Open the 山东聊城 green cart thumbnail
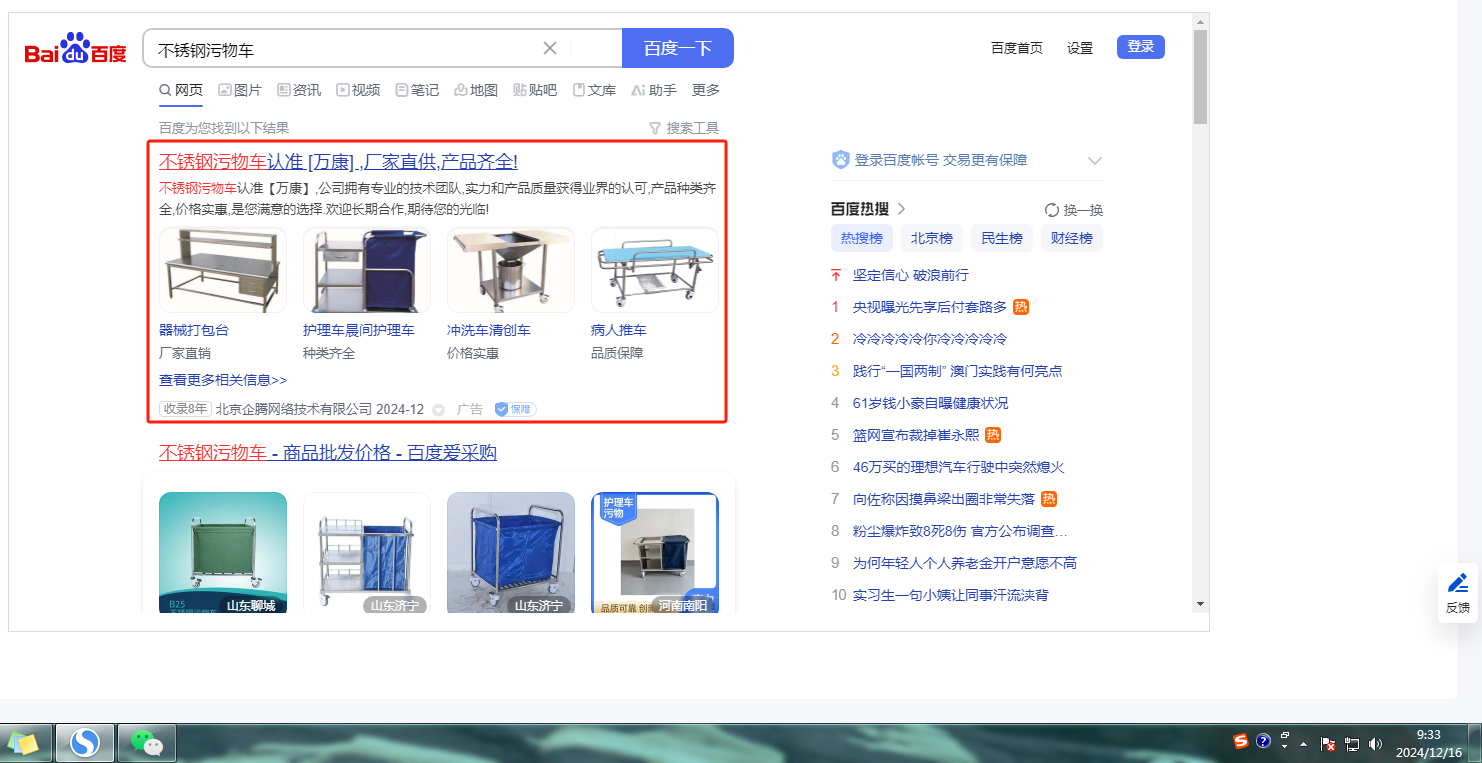Screen dimensions: 1482x763 coord(223,552)
